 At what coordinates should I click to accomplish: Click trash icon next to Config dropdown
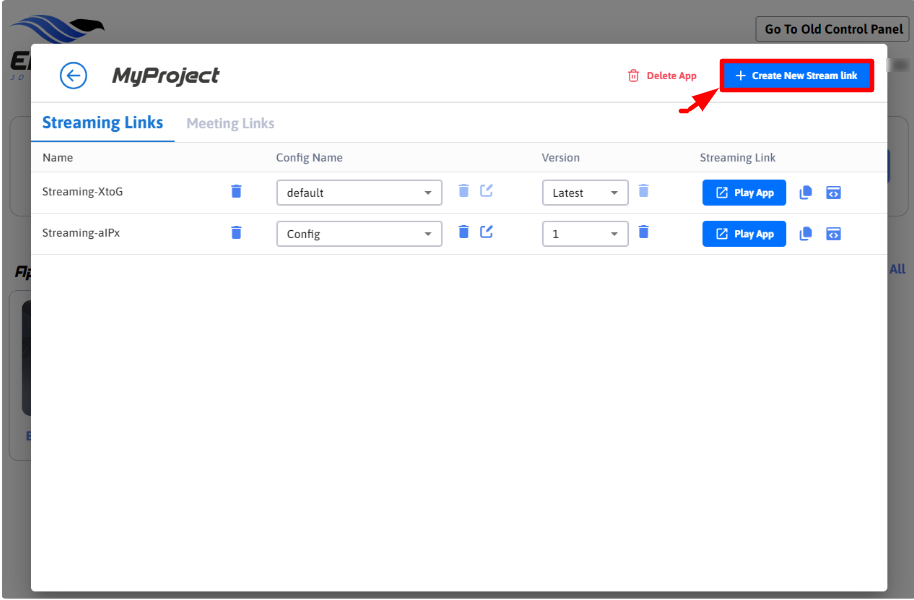(463, 232)
